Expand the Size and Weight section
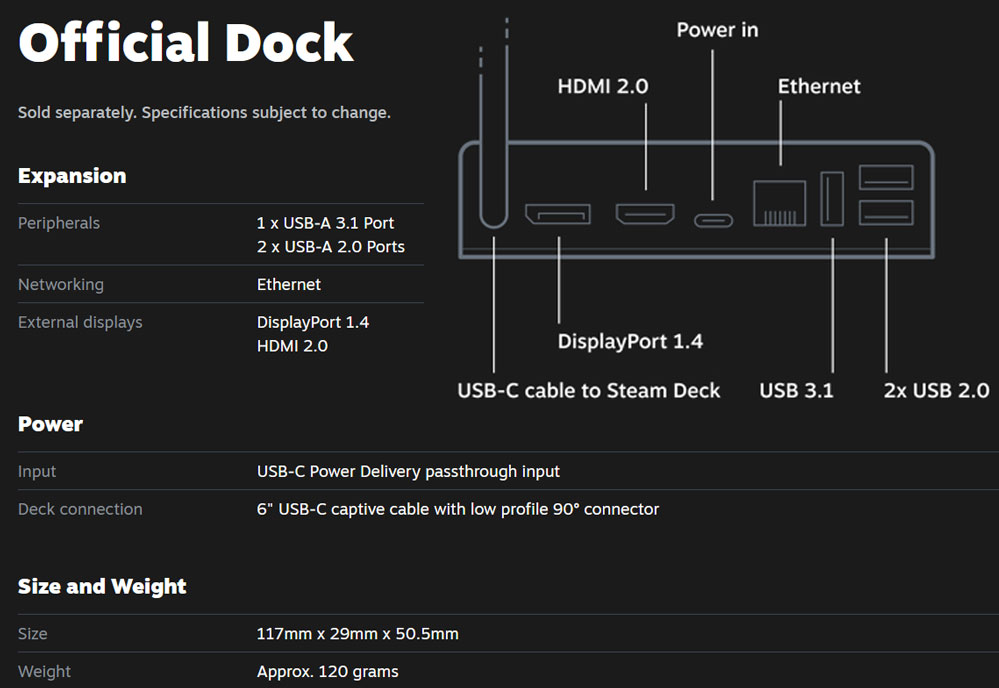 pos(101,587)
